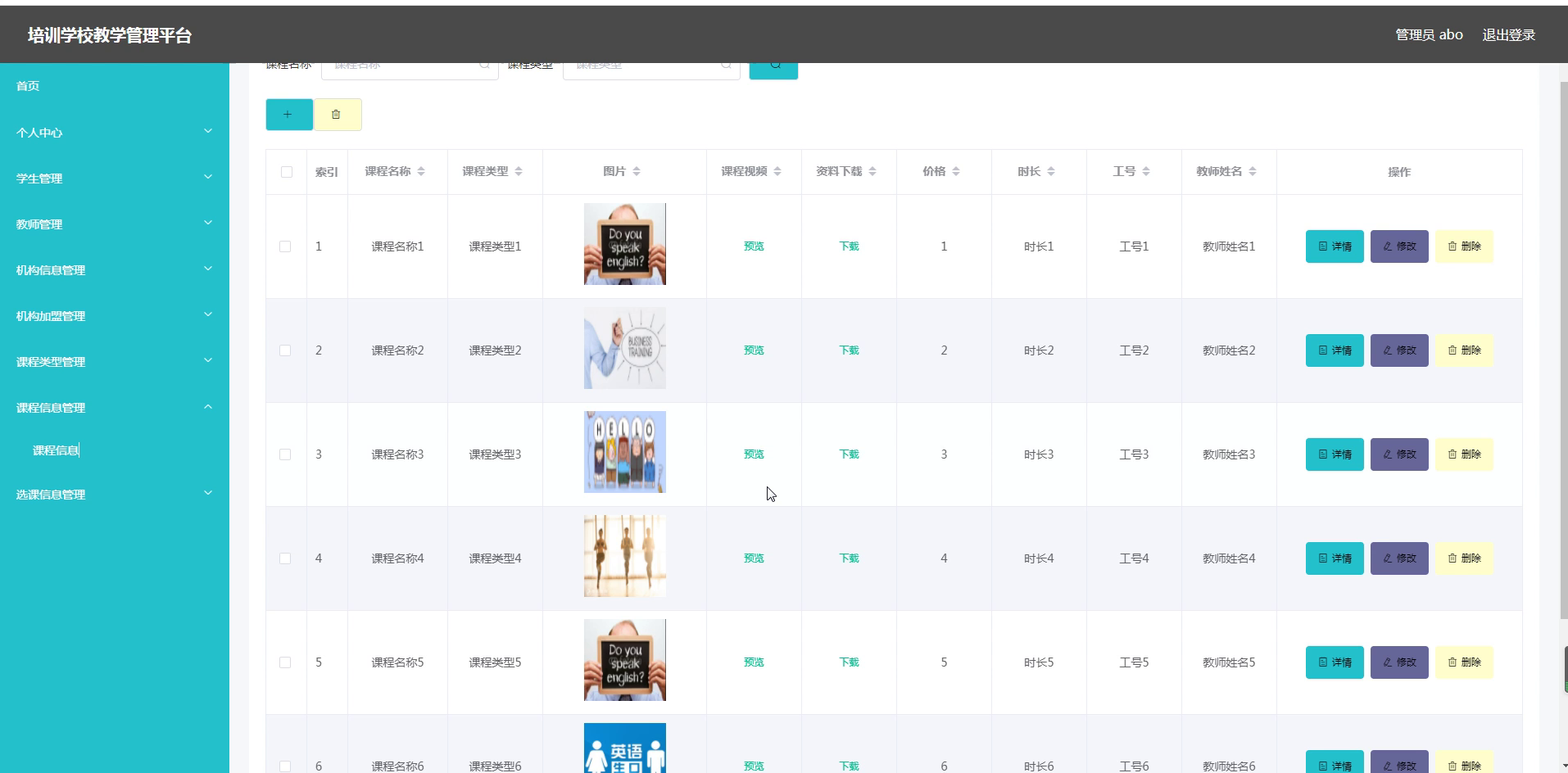The width and height of the screenshot is (1568, 773).
Task: Click the 管理员 abo user label
Action: 1429,35
